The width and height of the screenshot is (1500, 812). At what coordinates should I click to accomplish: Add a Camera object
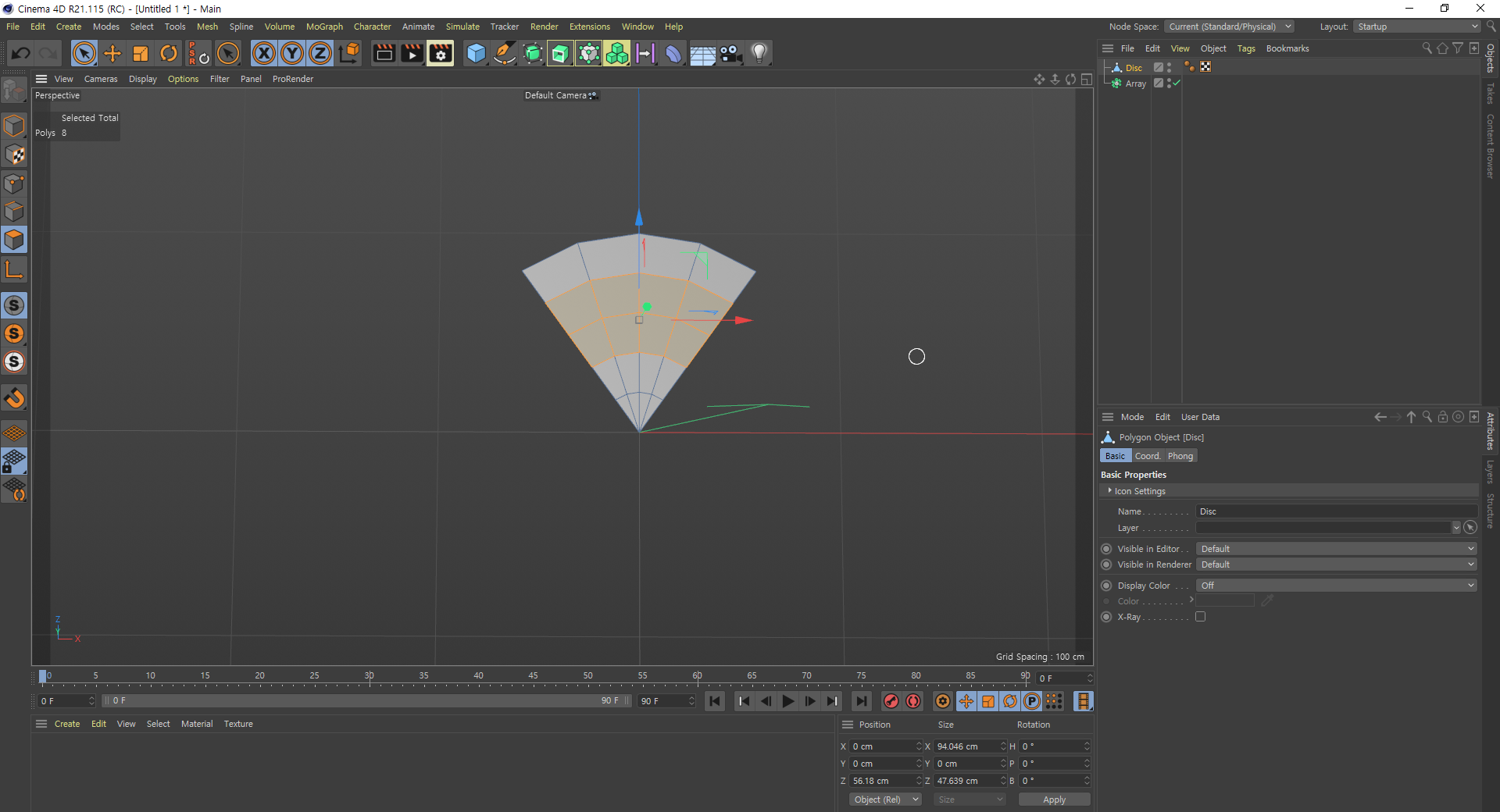point(730,53)
